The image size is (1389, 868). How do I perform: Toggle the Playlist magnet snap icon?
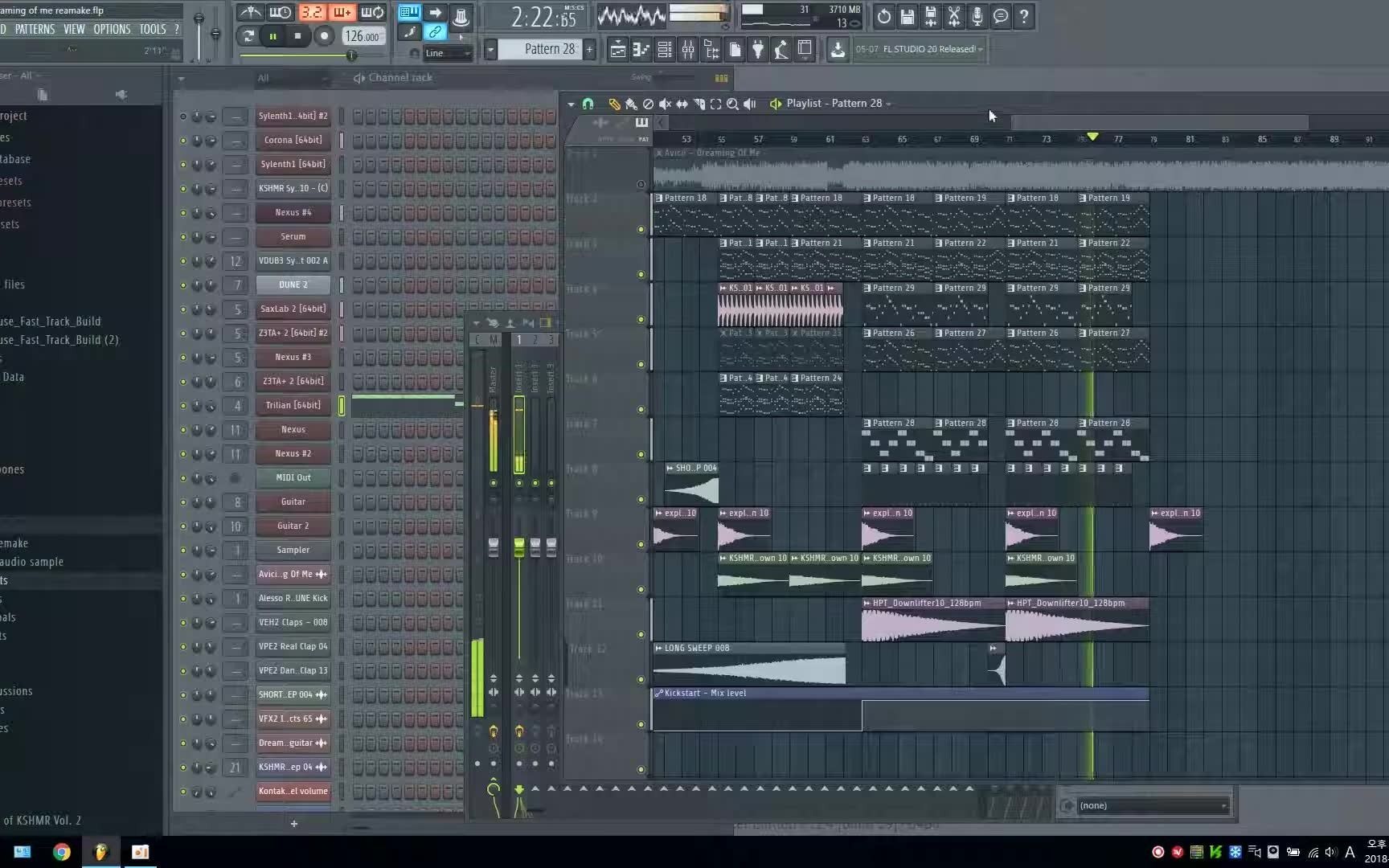click(x=588, y=104)
